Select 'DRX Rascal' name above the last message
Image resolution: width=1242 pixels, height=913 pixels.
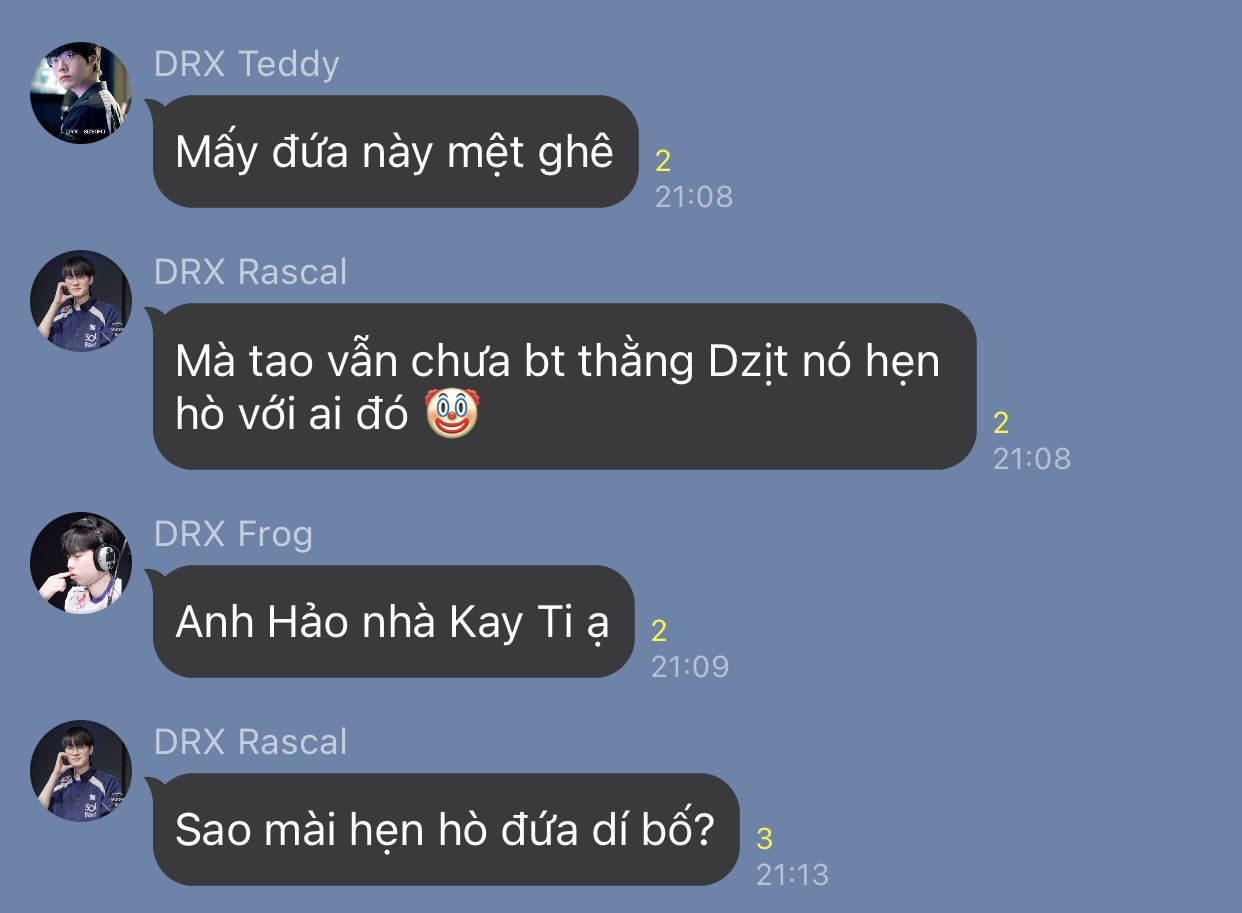pos(251,742)
